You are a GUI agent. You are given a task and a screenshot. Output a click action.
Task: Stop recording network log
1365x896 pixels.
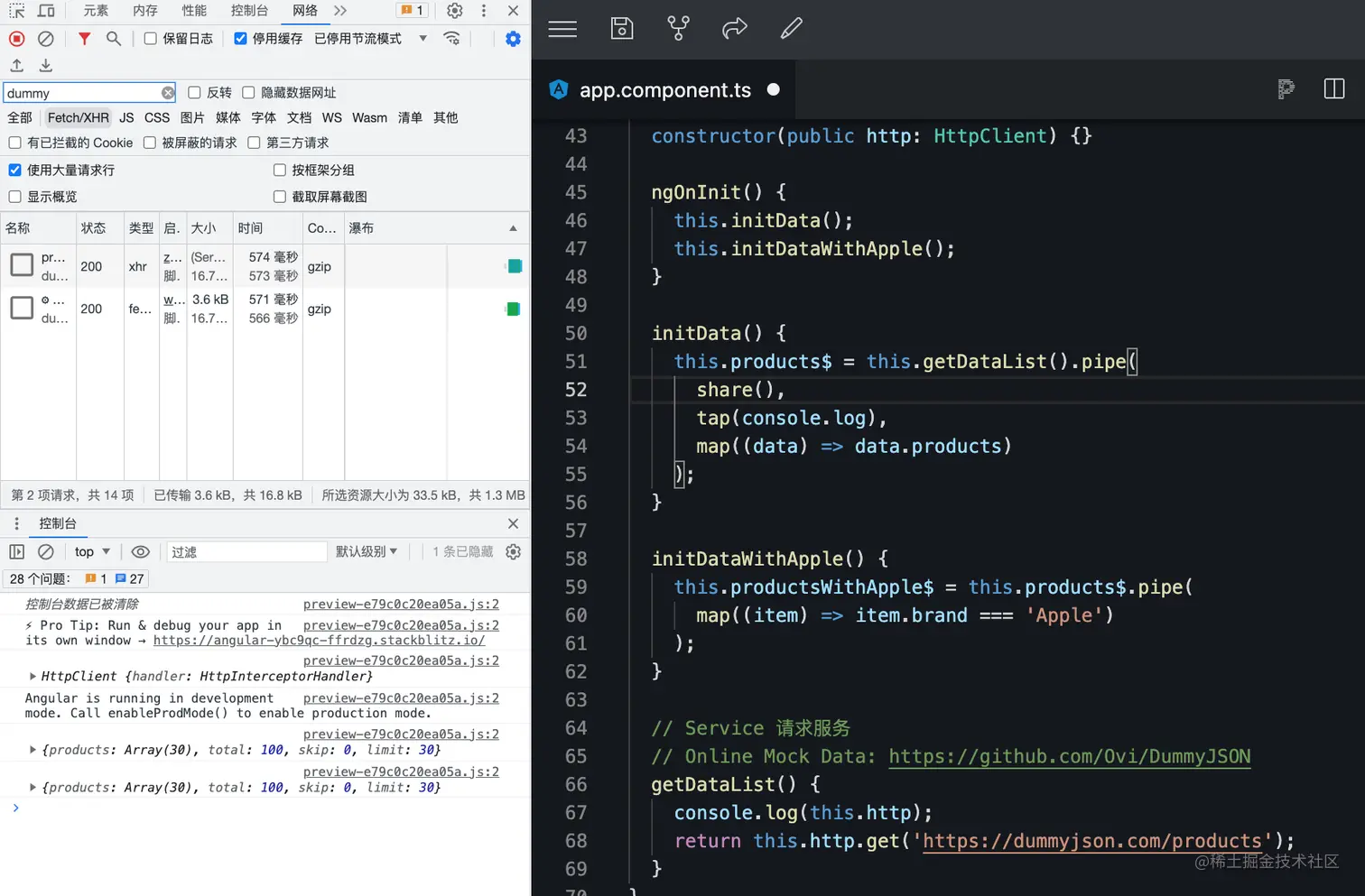pos(16,39)
